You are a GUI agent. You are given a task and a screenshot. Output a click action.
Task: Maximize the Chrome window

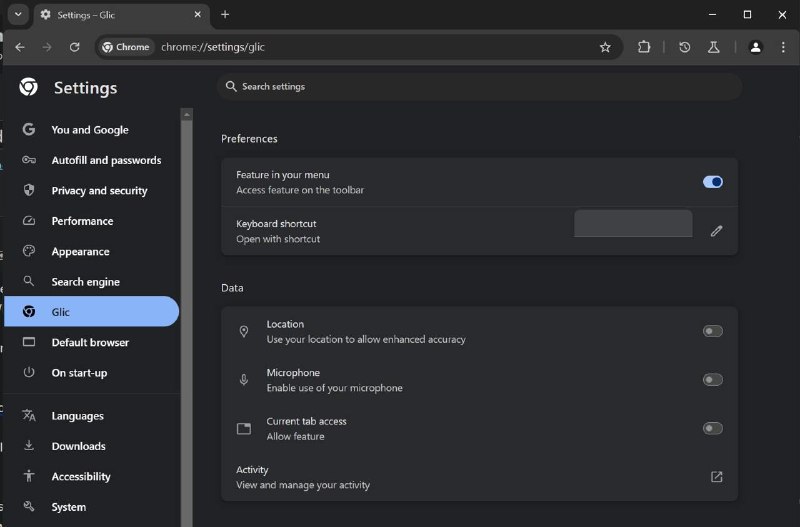[747, 14]
